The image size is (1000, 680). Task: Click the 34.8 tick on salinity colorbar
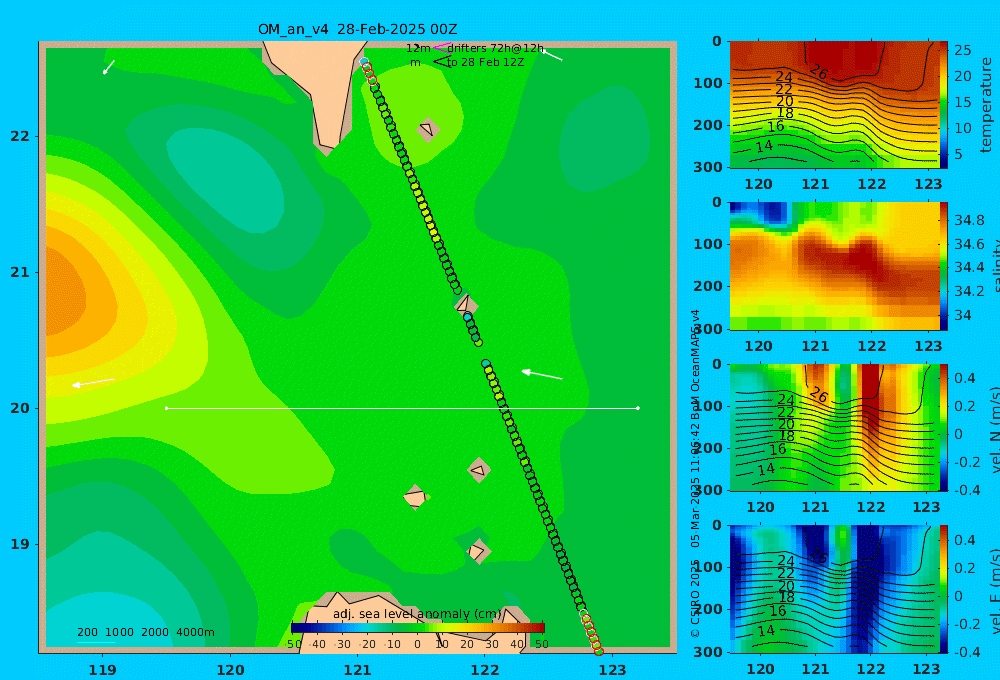969,221
